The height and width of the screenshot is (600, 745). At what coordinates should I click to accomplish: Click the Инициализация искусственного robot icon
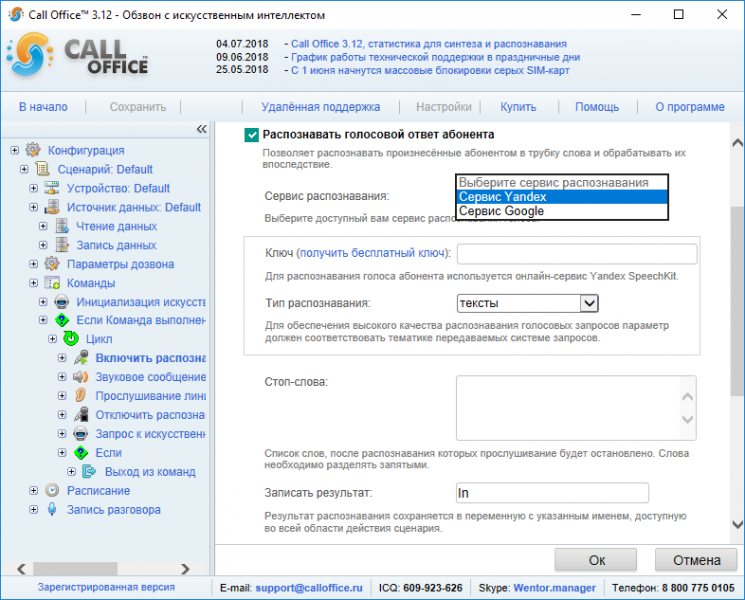coord(62,302)
